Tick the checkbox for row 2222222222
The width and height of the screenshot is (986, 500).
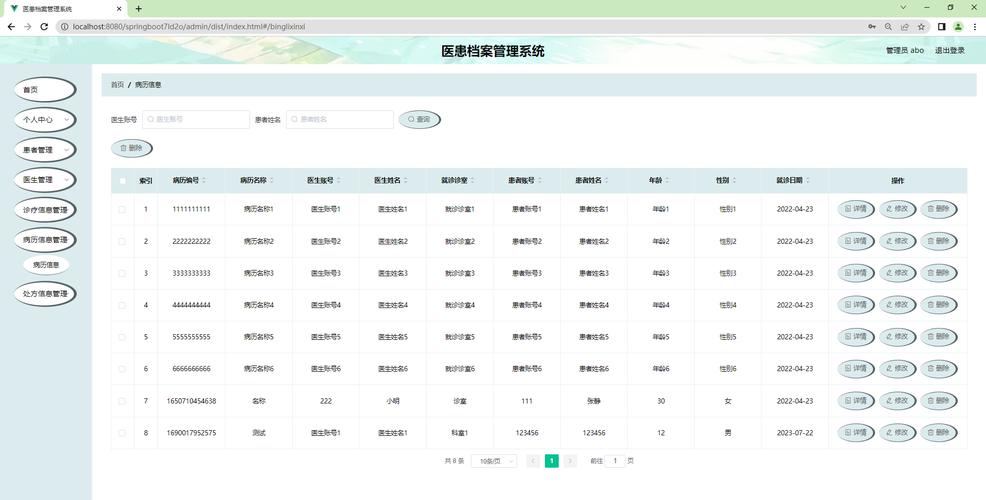point(122,242)
